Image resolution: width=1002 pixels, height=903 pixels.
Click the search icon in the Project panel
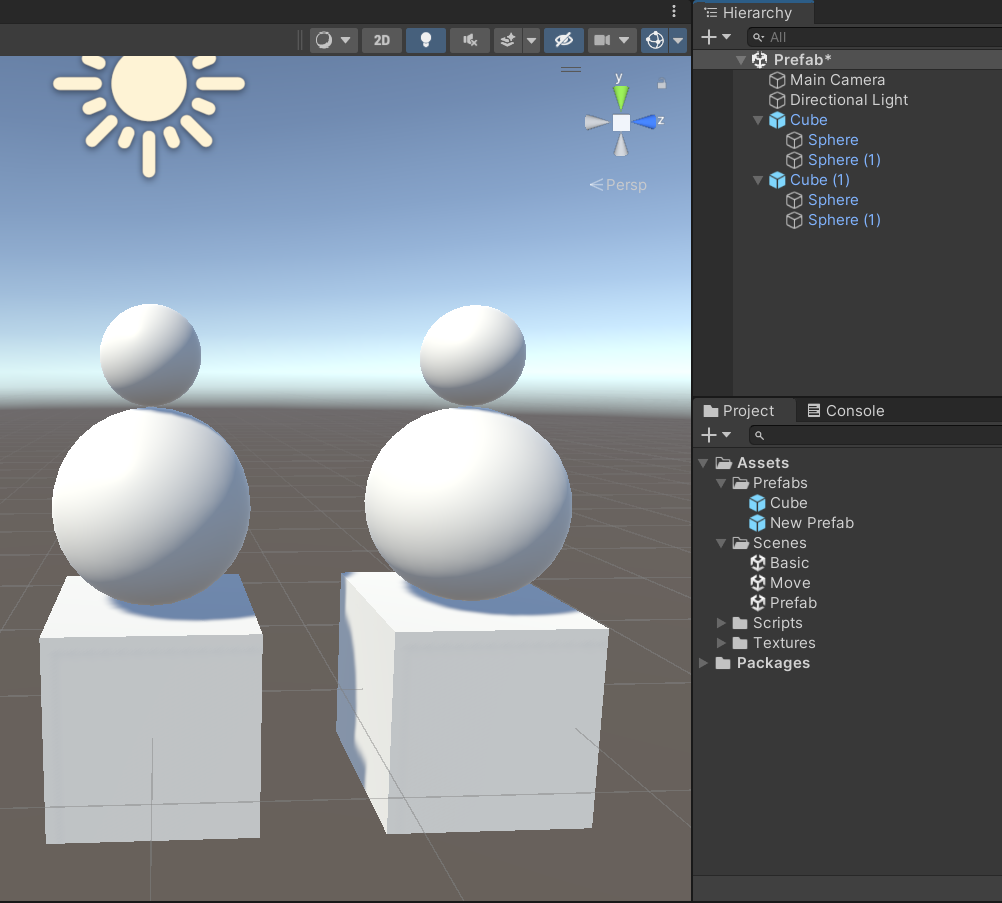[757, 434]
